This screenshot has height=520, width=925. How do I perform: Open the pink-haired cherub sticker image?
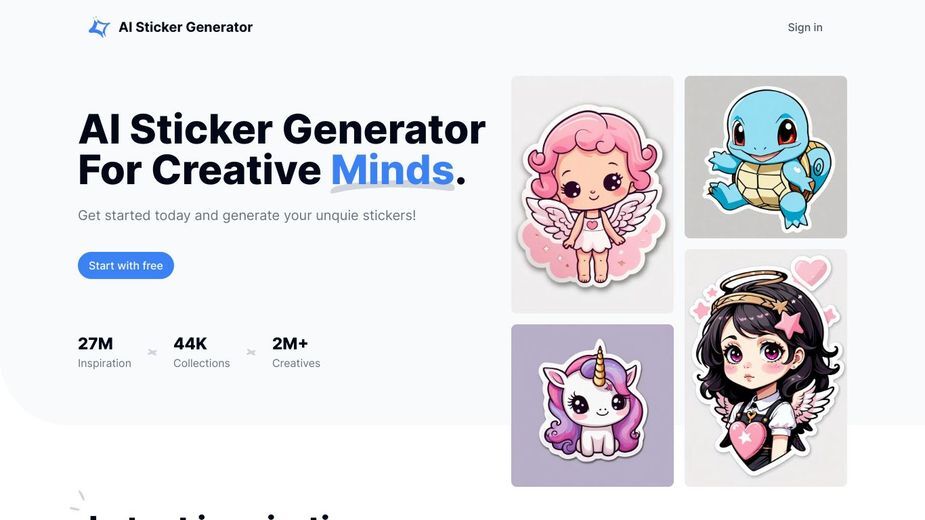(592, 194)
